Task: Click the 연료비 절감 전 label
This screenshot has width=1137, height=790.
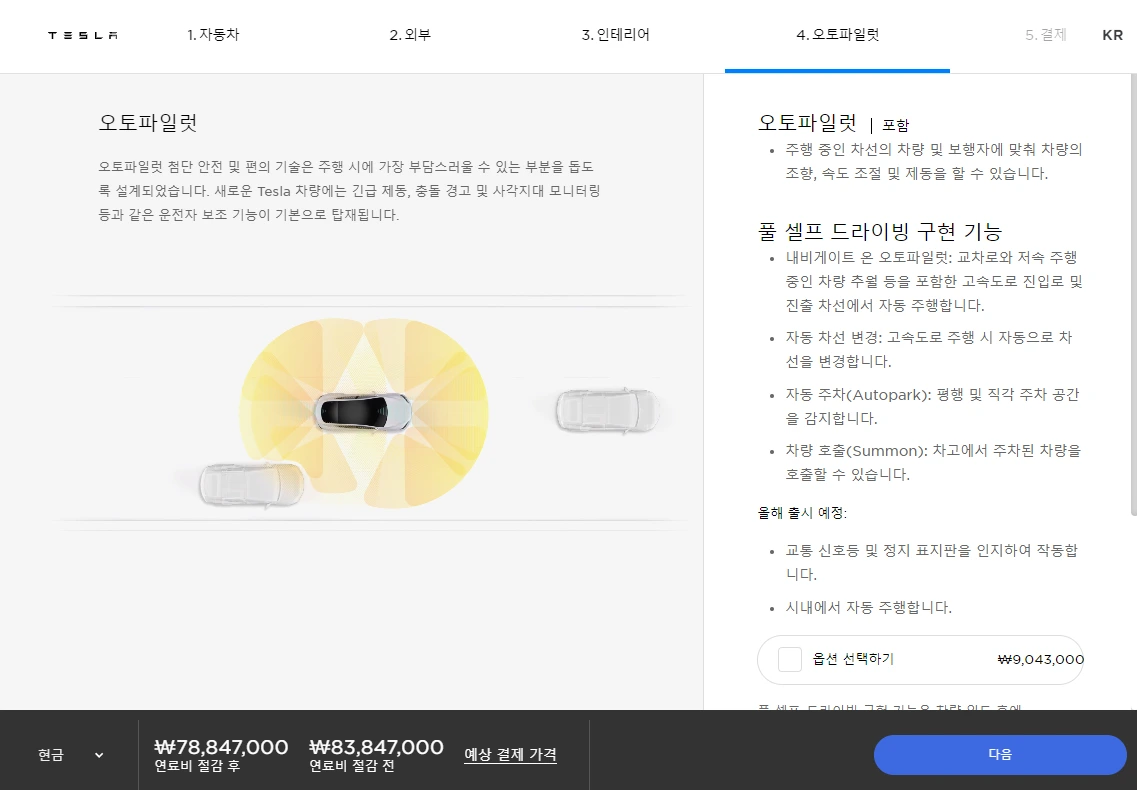Action: coord(352,766)
